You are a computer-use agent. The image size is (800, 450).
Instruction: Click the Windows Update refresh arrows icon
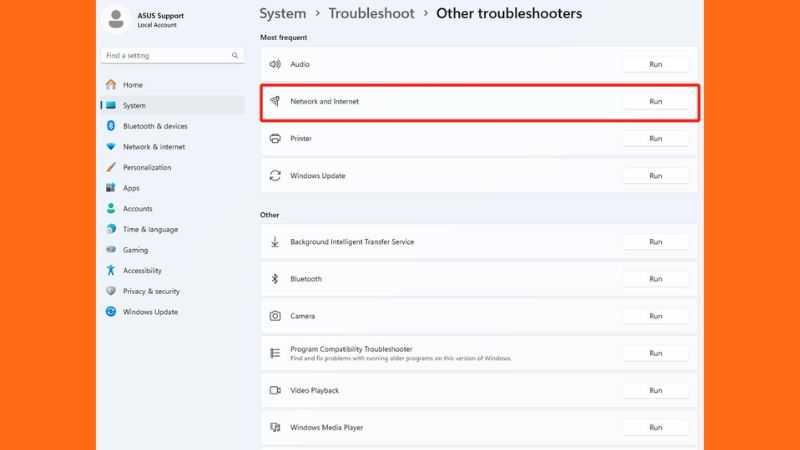click(x=275, y=176)
